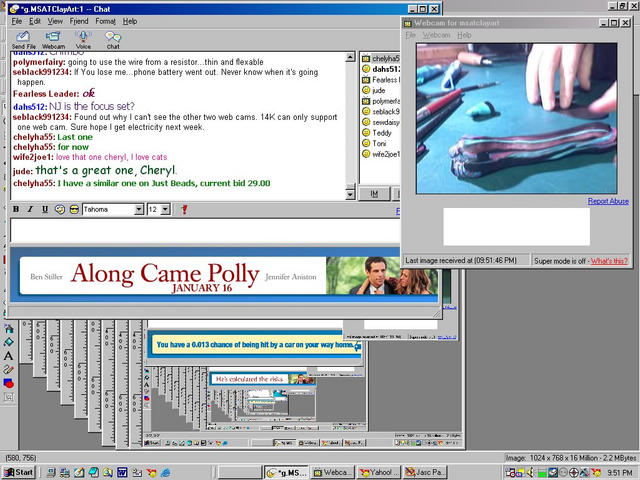Image resolution: width=640 pixels, height=480 pixels.
Task: Open the Help menu in the chat window
Action: pyautogui.click(x=130, y=21)
